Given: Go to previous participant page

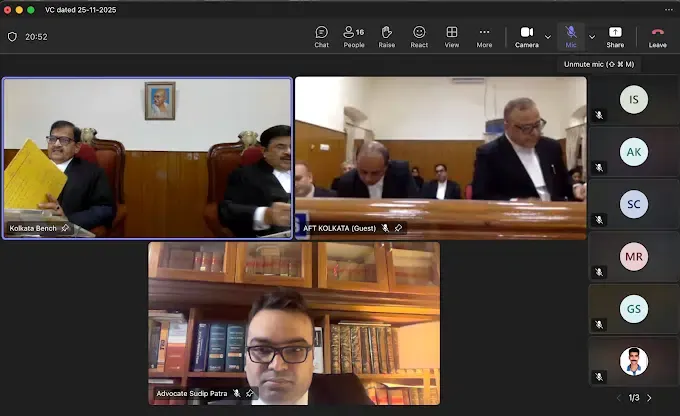Looking at the screenshot, I should [619, 398].
